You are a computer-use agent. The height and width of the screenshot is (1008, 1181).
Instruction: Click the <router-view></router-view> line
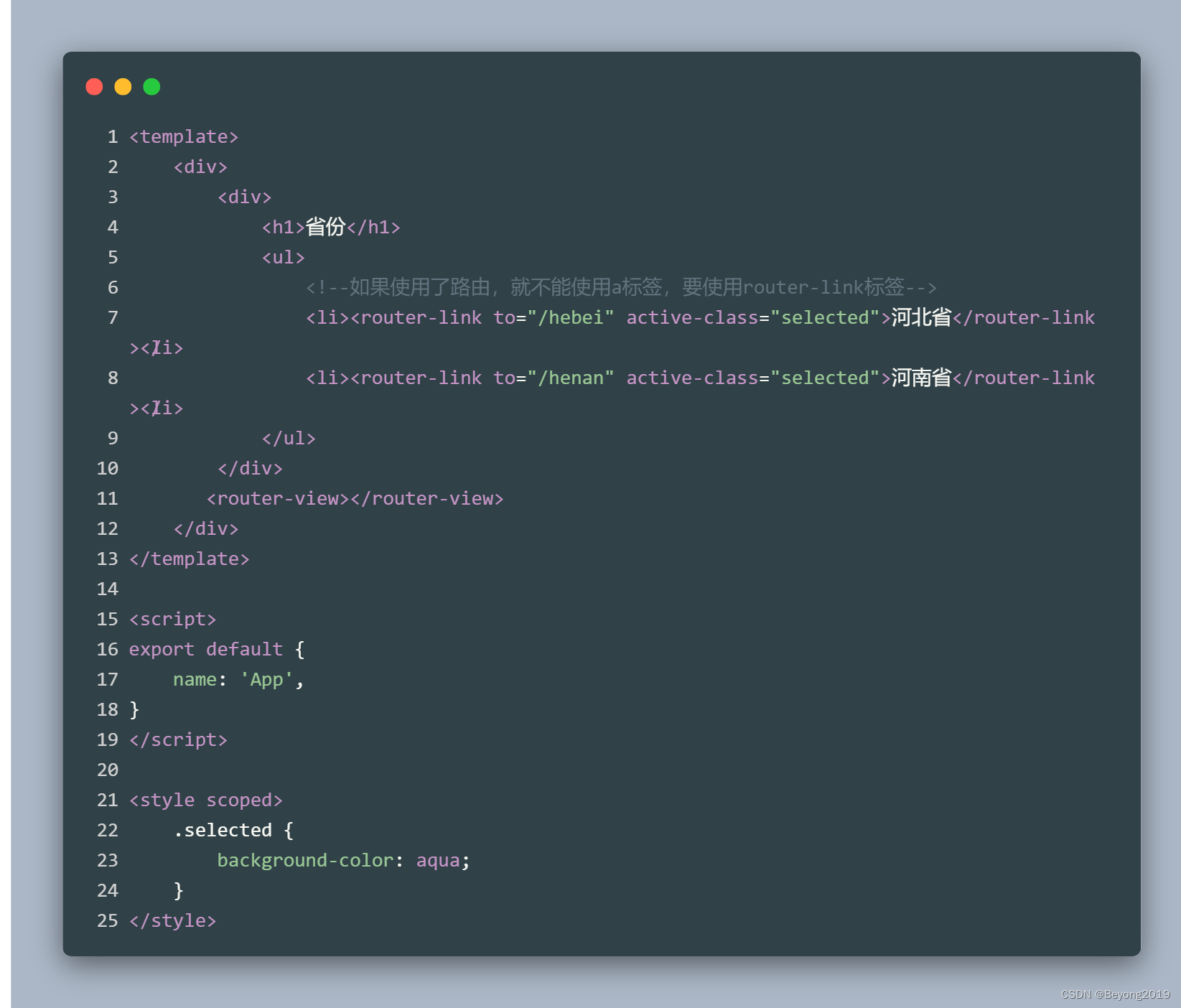click(355, 498)
